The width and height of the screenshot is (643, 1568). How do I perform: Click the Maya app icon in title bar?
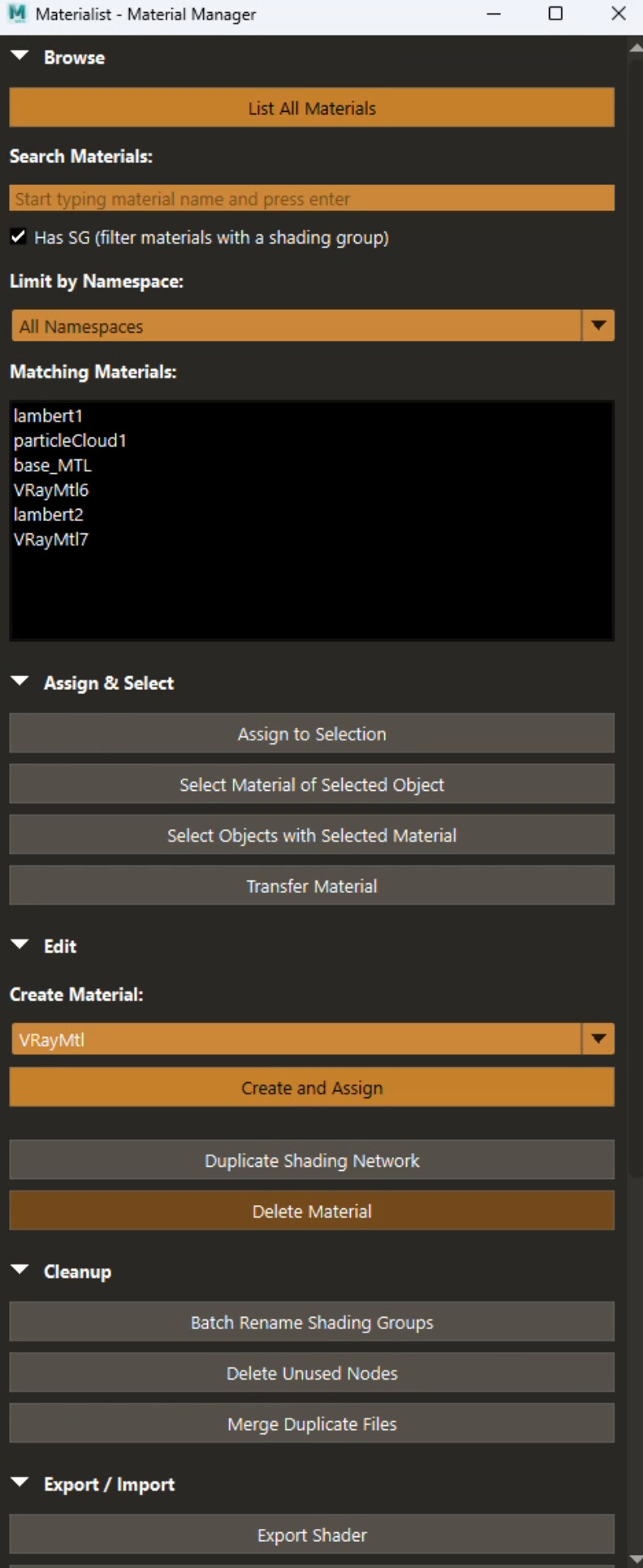[16, 14]
